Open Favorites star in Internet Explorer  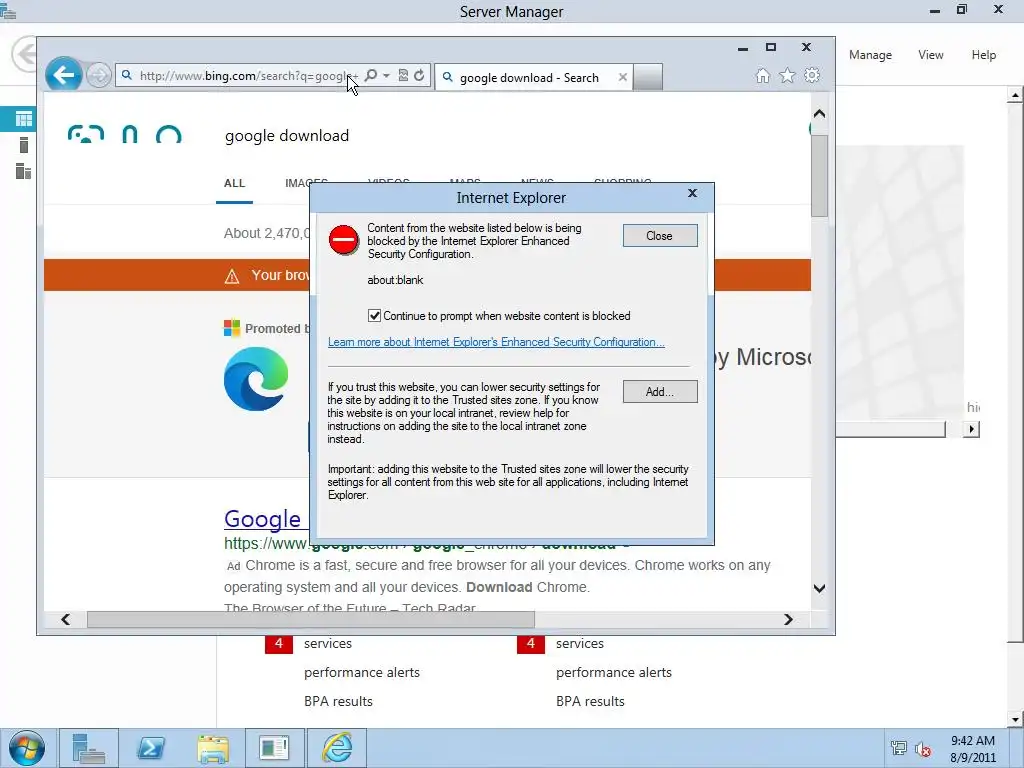pos(788,76)
